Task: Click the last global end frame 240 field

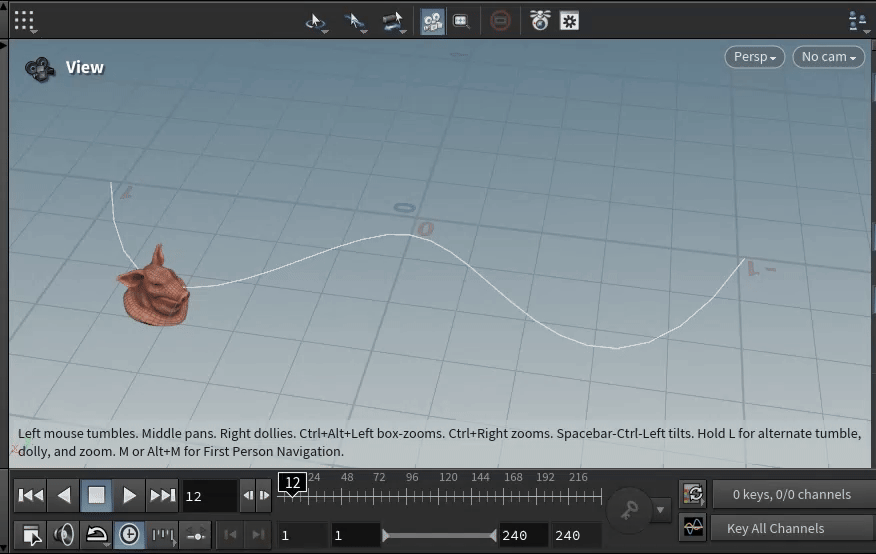Action: click(577, 536)
